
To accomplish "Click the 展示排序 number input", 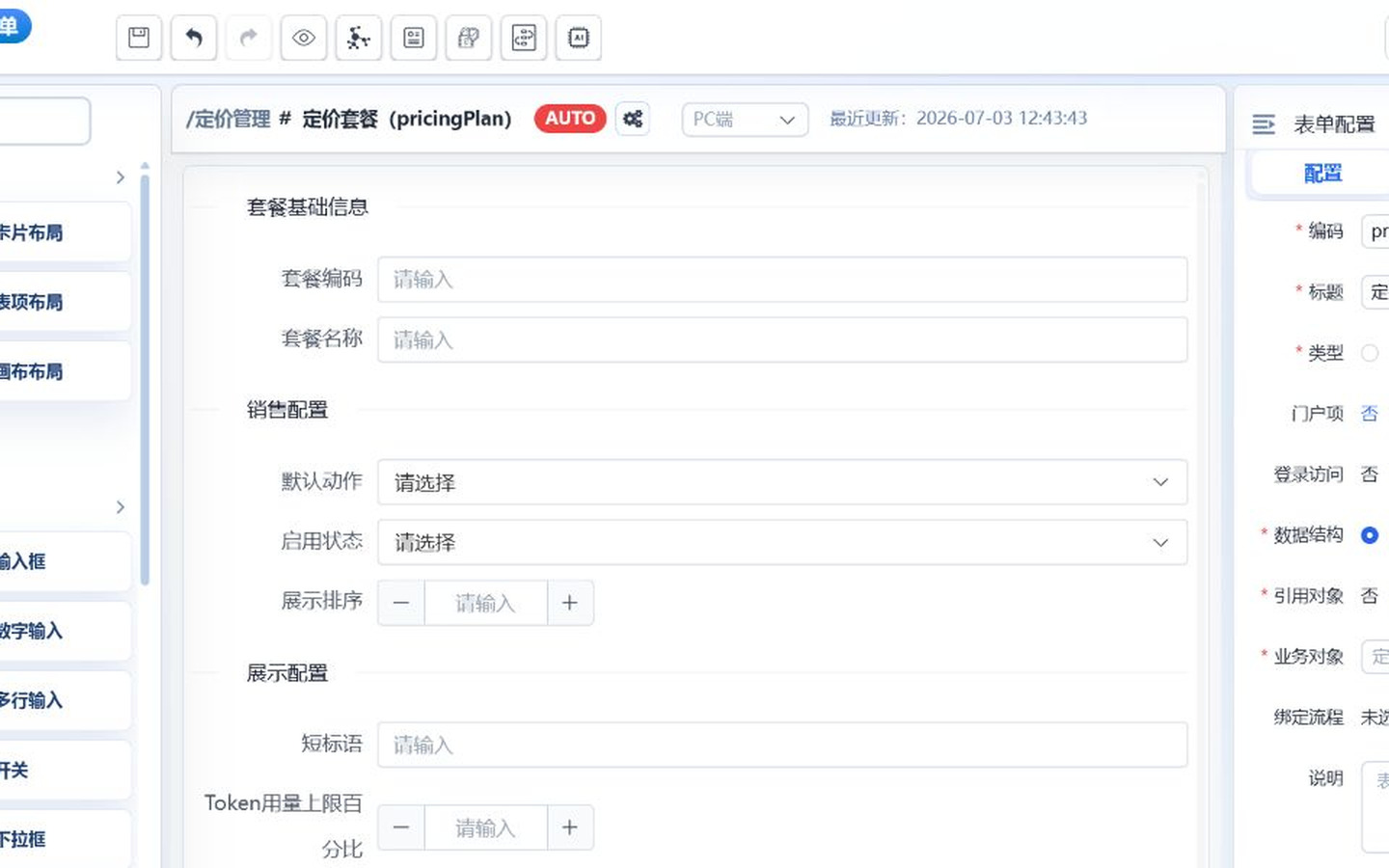I will click(x=486, y=603).
